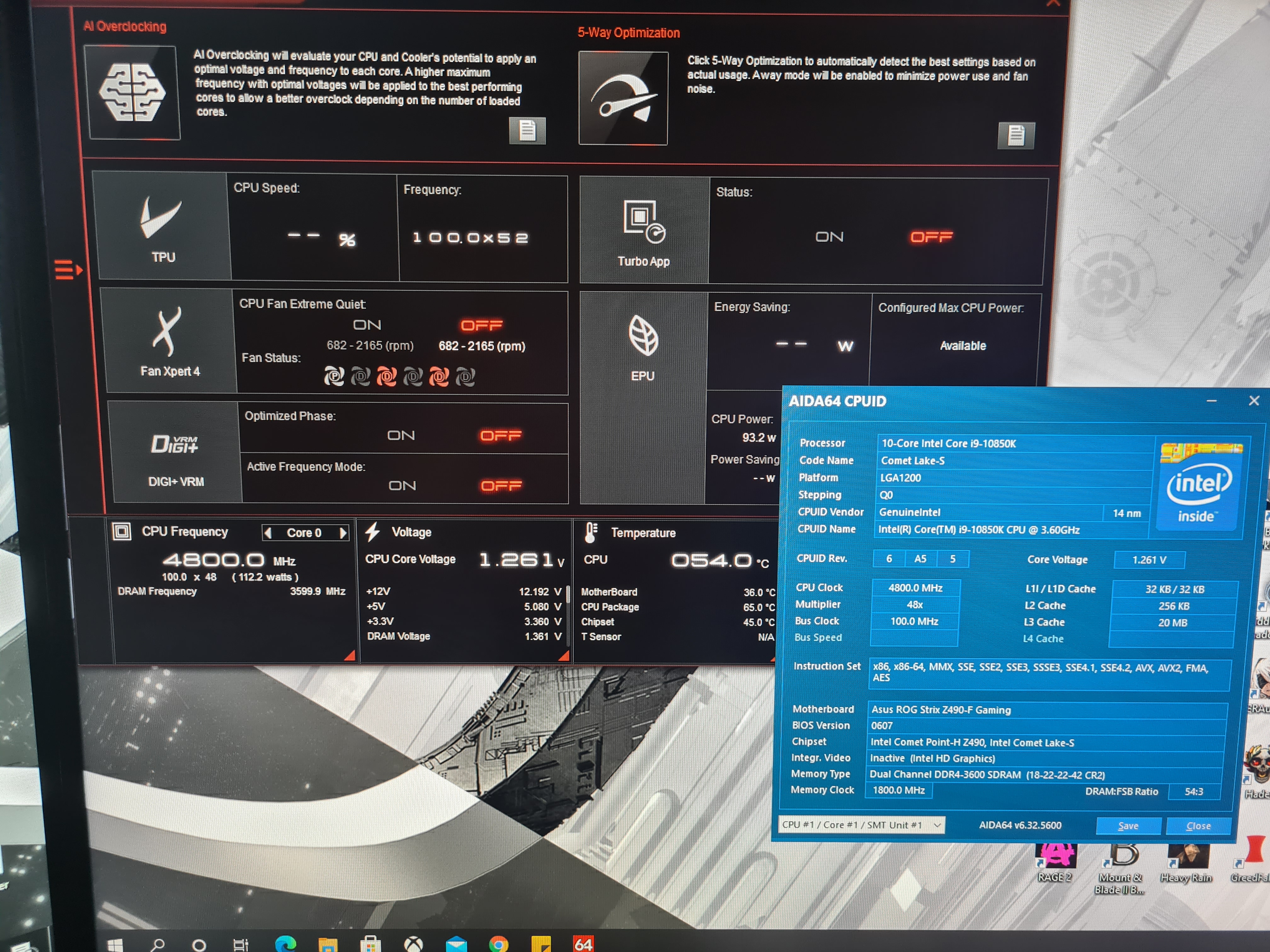Save the AIDA64 CPUID report
Screen dimensions: 1270x952
click(1128, 826)
